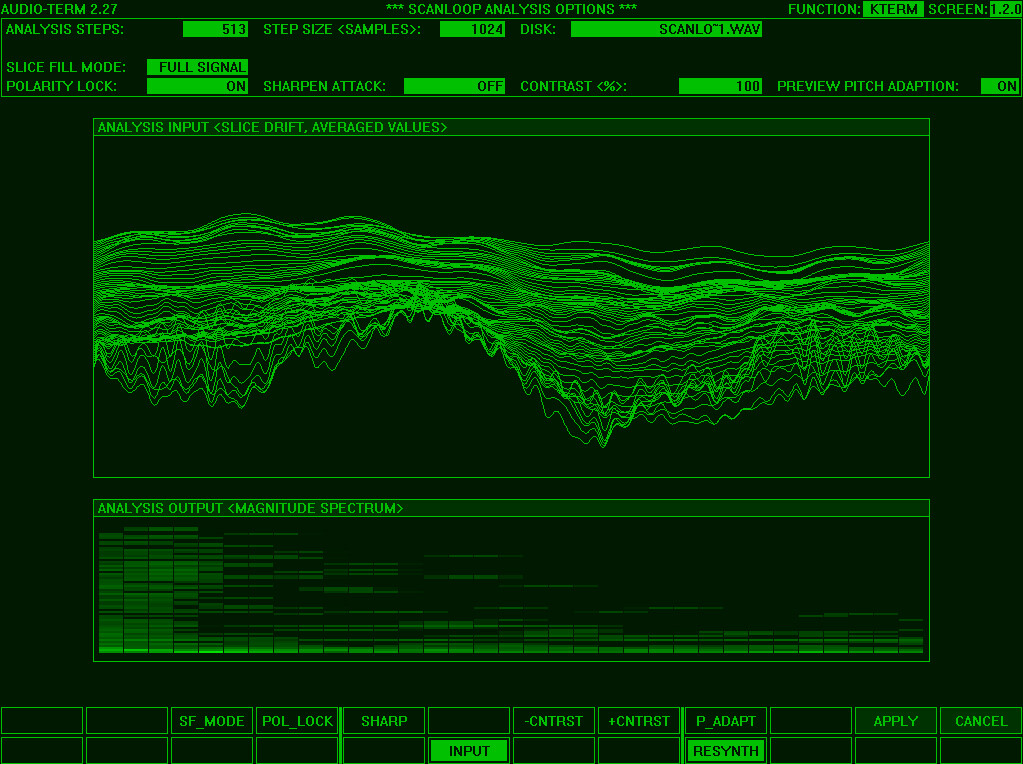This screenshot has width=1023, height=764.
Task: Click the SCREEN 1.2.0 selector
Action: pos(1004,9)
